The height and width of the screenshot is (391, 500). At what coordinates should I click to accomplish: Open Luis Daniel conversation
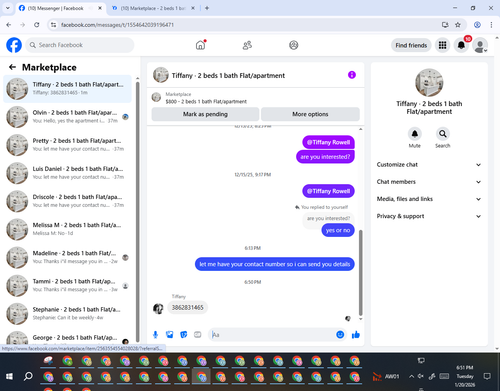point(67,173)
